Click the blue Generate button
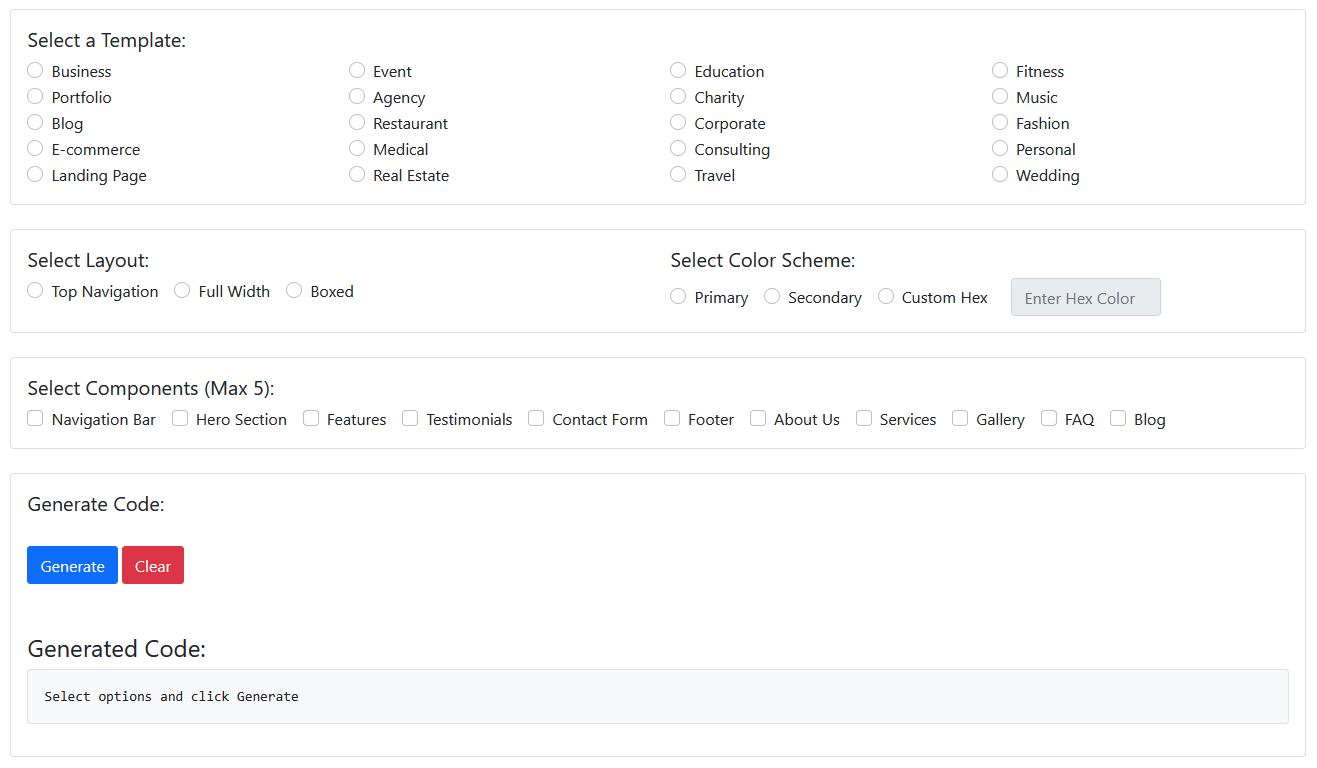The height and width of the screenshot is (768, 1317). (72, 565)
